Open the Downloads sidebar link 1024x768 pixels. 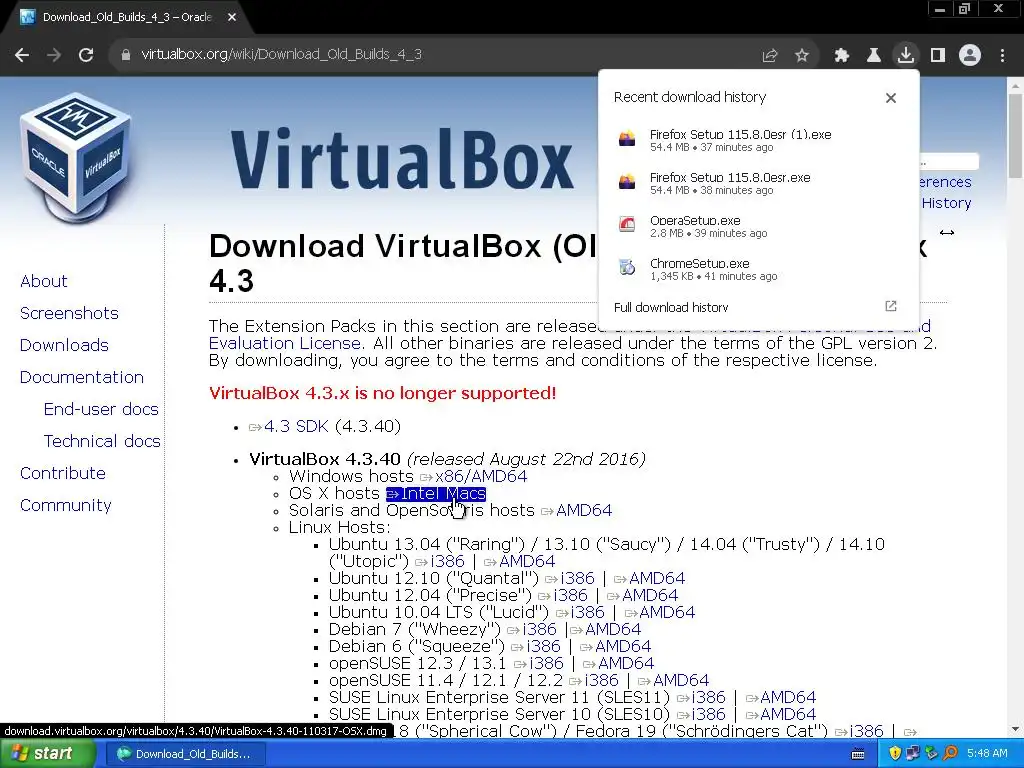point(64,345)
